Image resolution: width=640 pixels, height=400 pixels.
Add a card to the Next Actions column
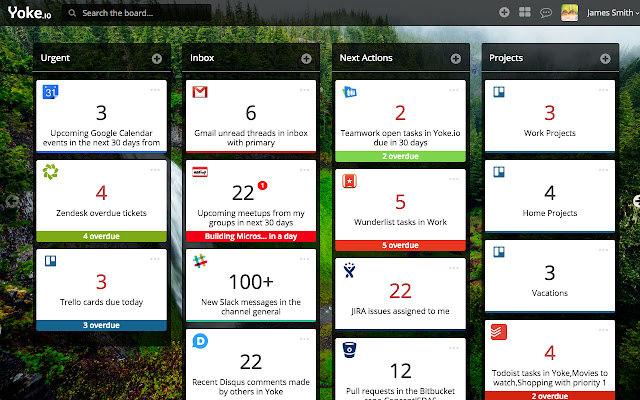point(456,59)
